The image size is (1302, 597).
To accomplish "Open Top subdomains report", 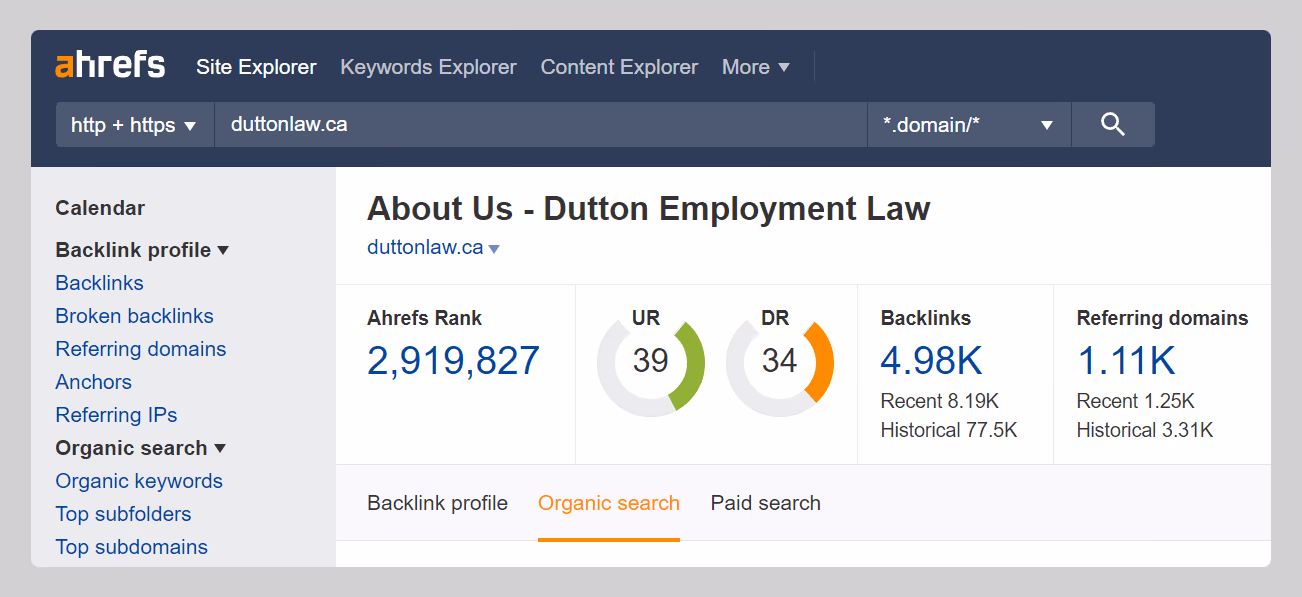I will [131, 547].
